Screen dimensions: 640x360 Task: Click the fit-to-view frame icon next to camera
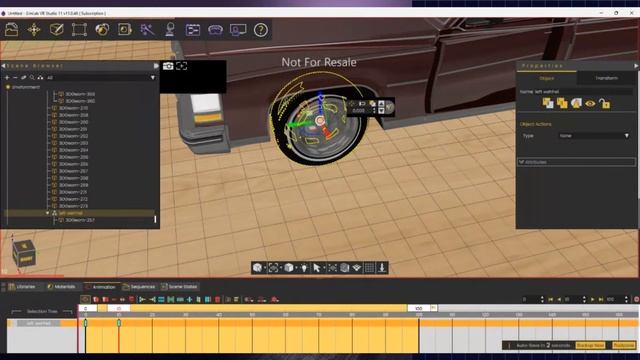[x=182, y=66]
